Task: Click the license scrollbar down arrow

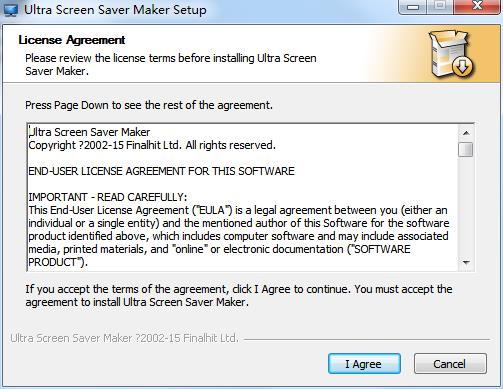Action: pyautogui.click(x=466, y=263)
